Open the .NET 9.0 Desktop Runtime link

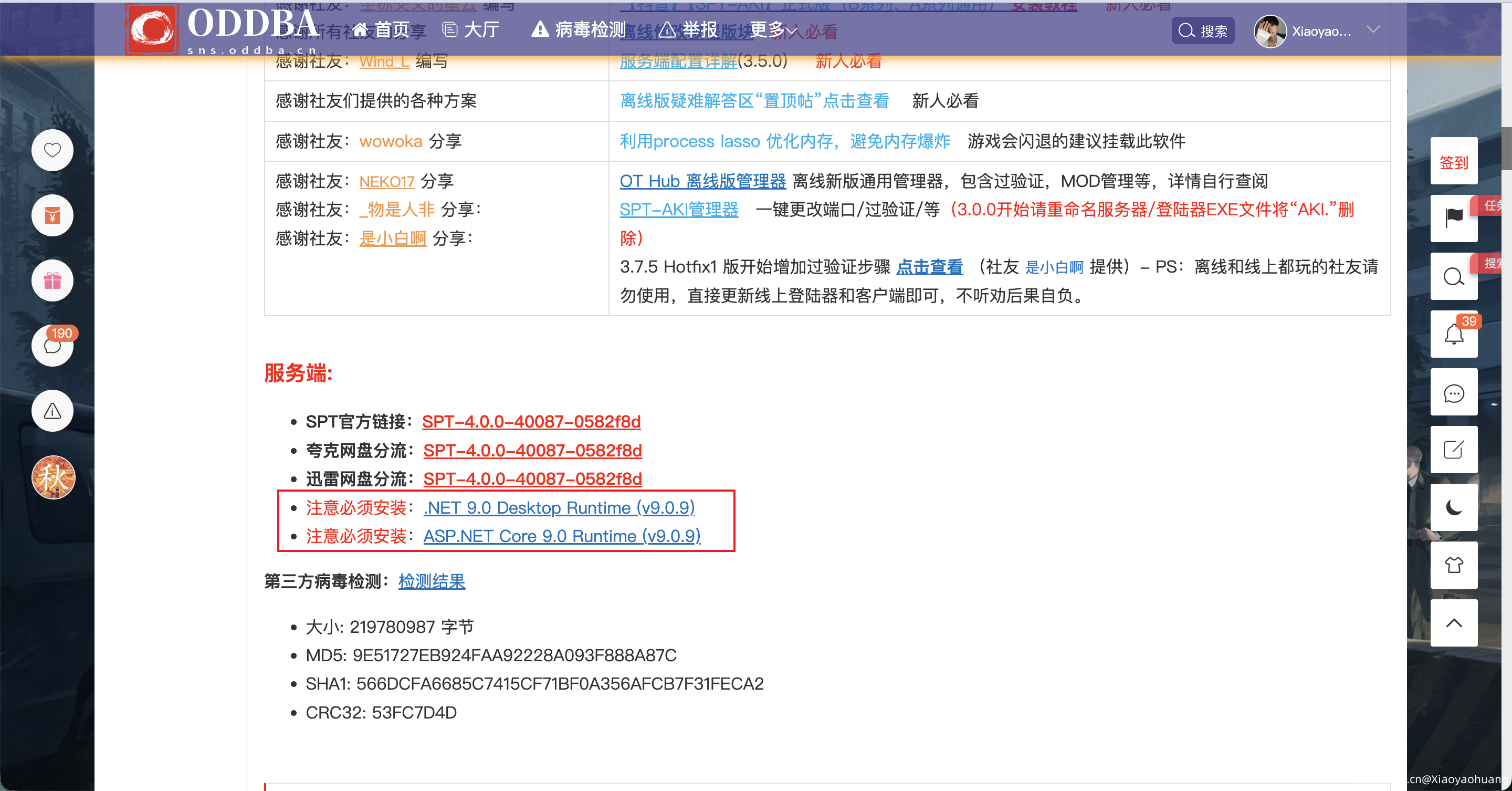[x=559, y=507]
